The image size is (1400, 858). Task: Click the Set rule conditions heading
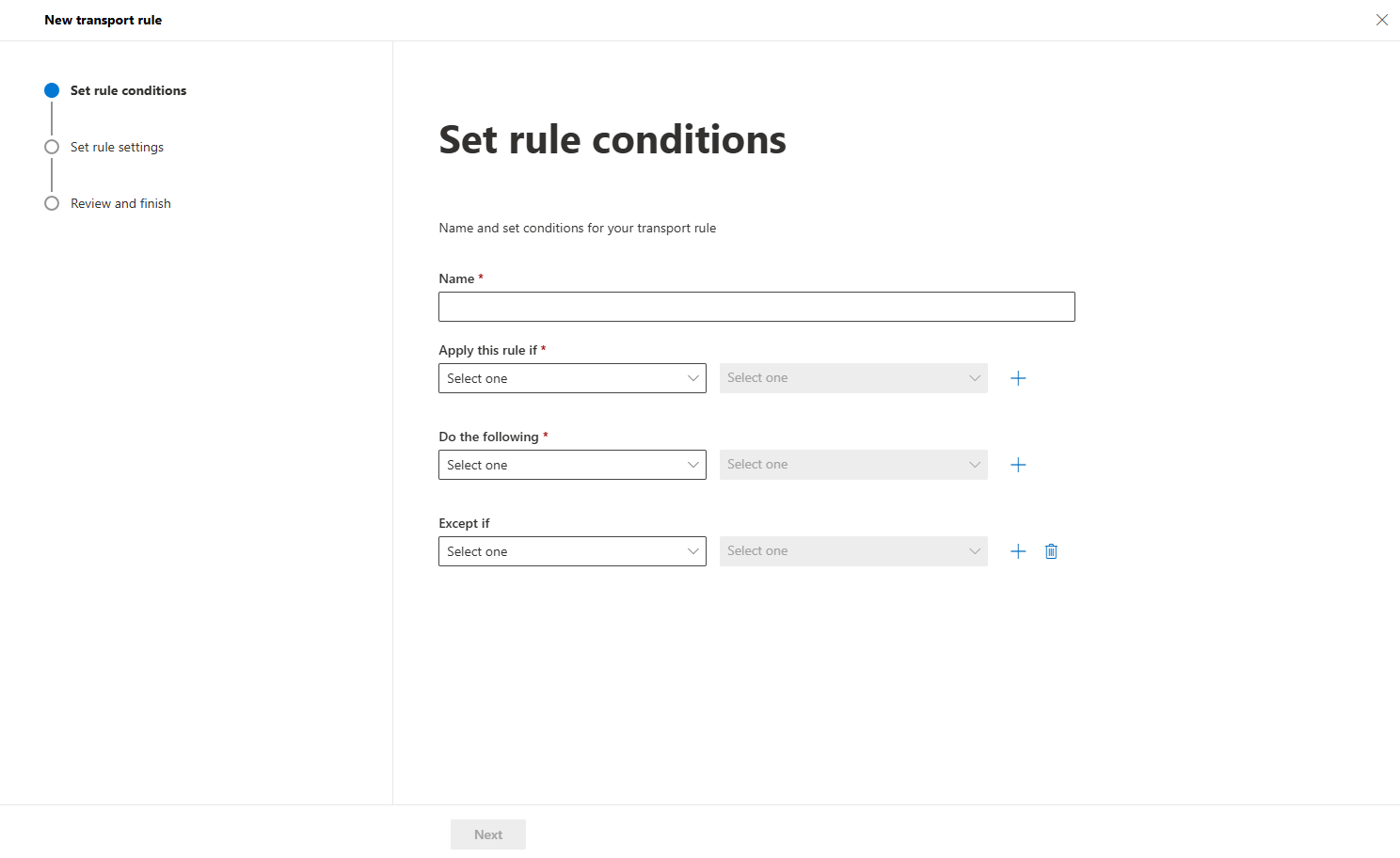[612, 139]
